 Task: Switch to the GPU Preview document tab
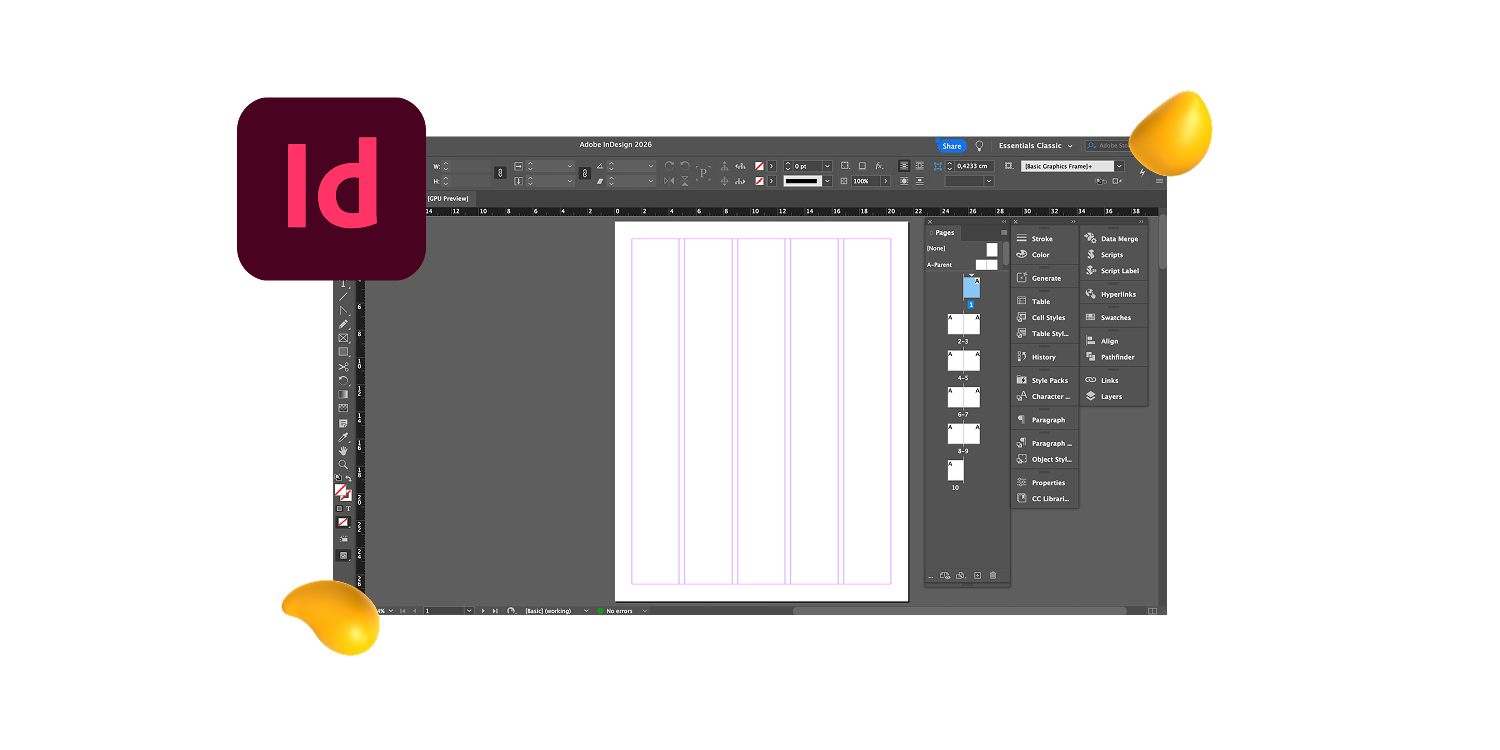coord(448,198)
